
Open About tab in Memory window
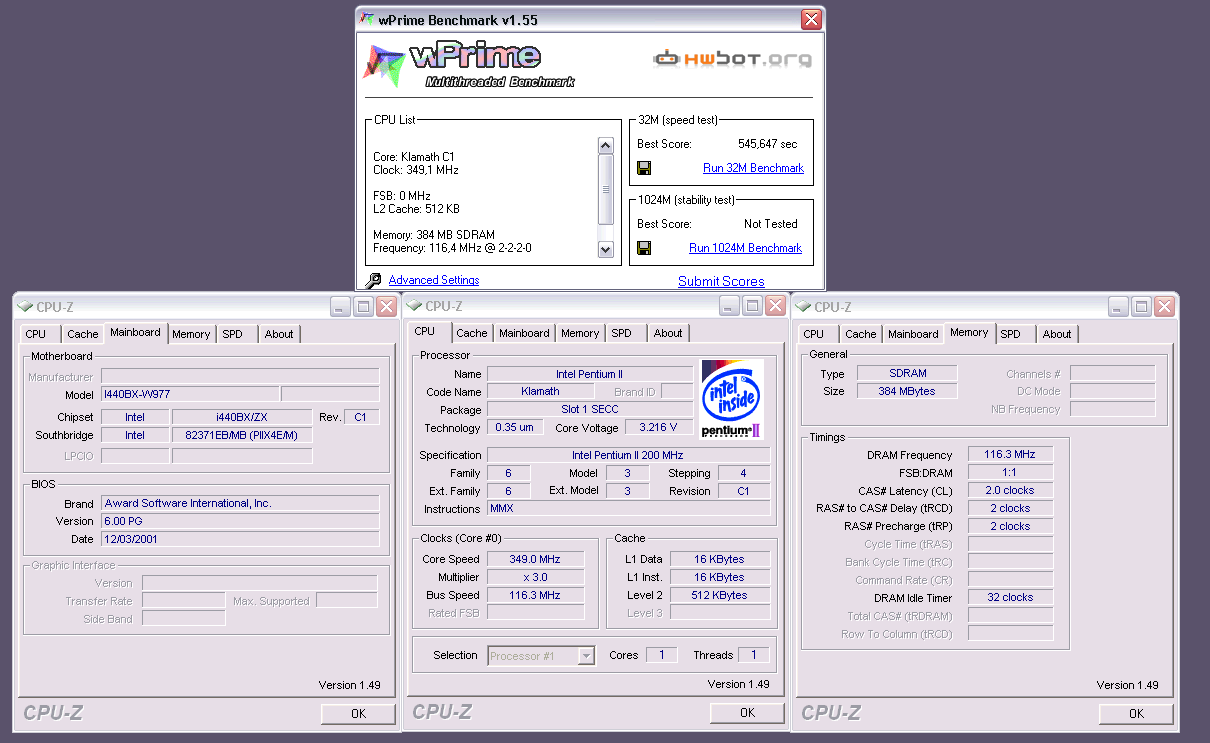point(1057,334)
